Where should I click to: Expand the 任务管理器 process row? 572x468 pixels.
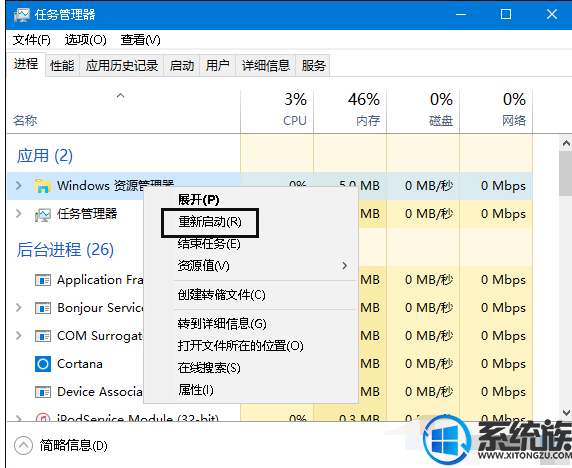pos(19,214)
